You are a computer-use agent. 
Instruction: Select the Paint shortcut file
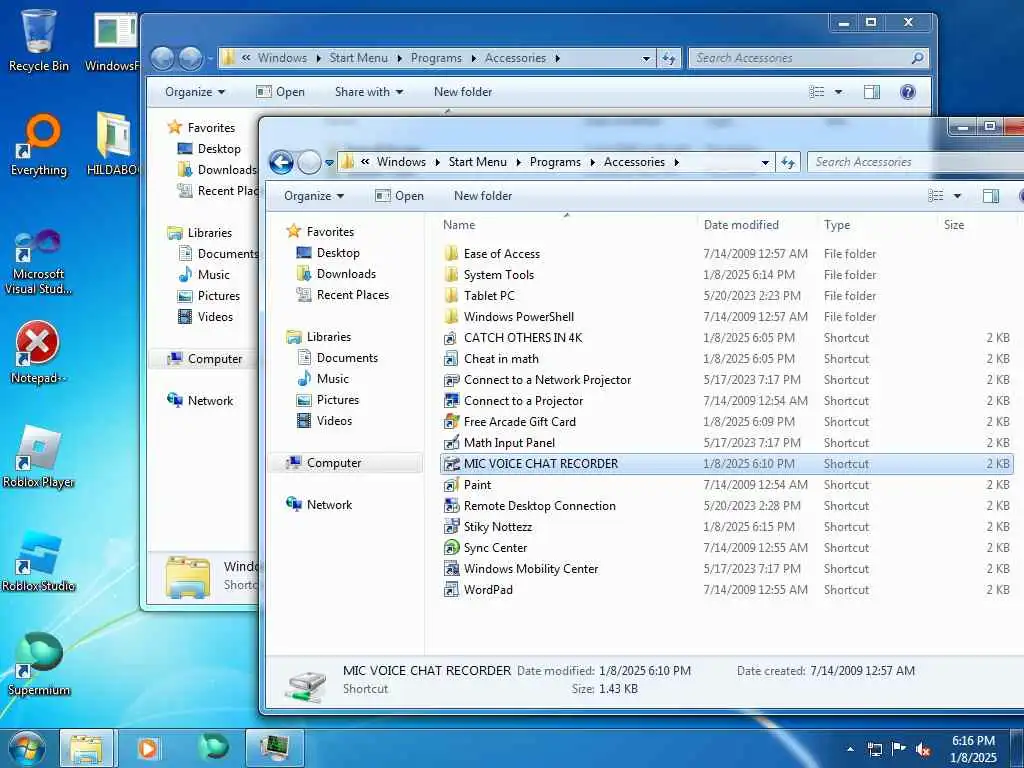(477, 485)
